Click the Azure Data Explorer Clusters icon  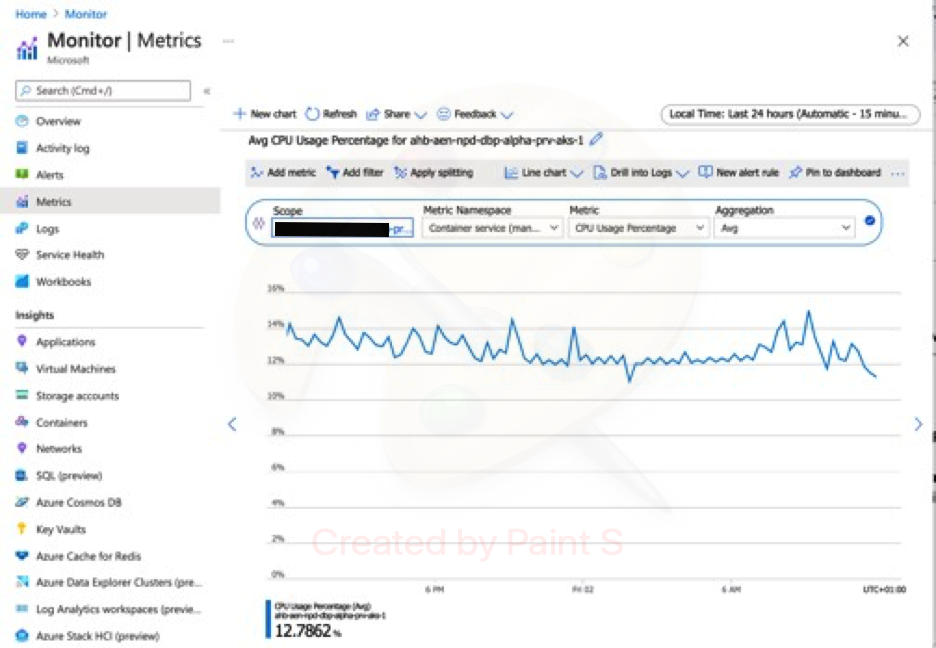point(22,582)
